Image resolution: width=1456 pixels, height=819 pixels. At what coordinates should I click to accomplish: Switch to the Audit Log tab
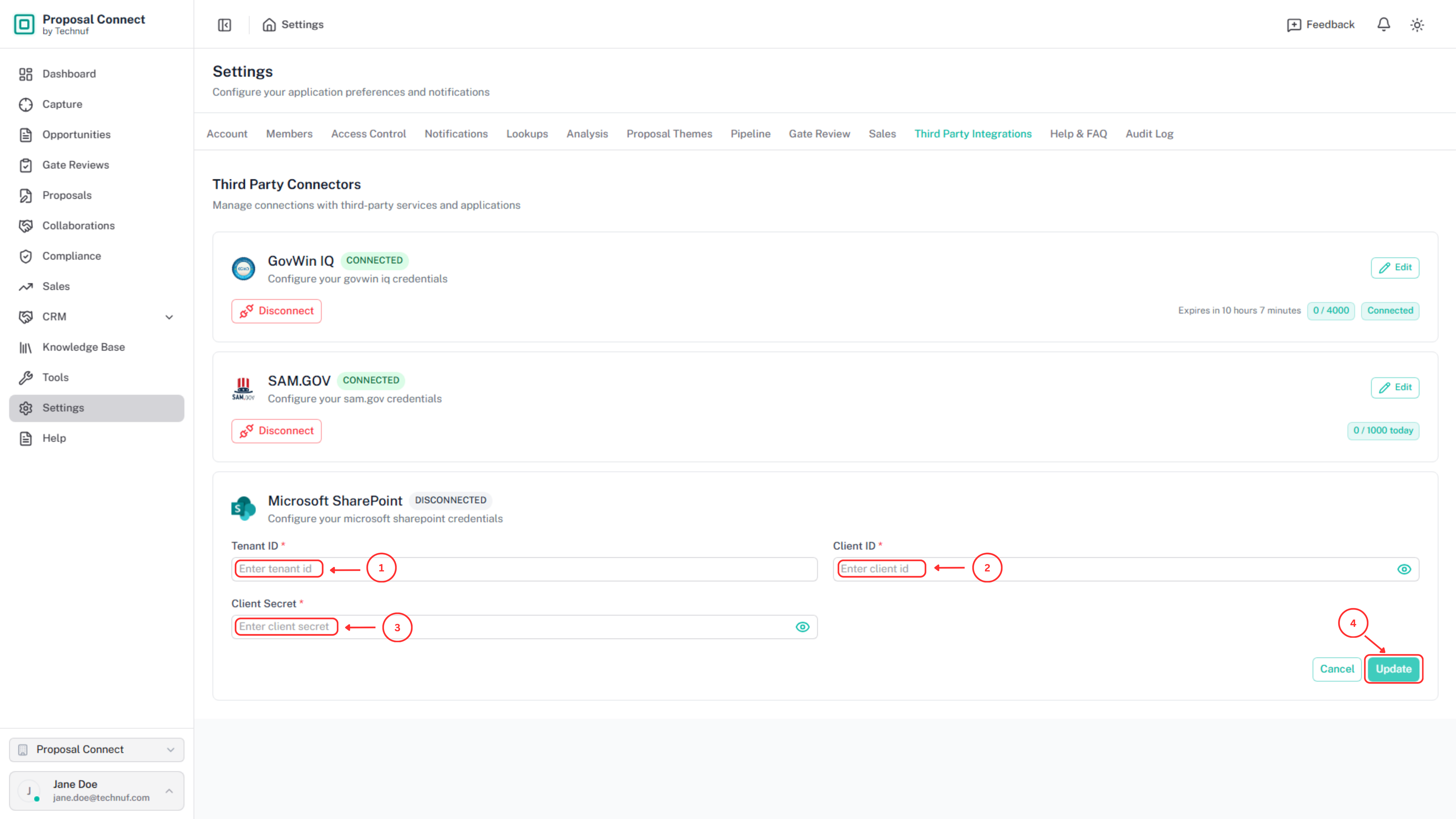coord(1149,134)
